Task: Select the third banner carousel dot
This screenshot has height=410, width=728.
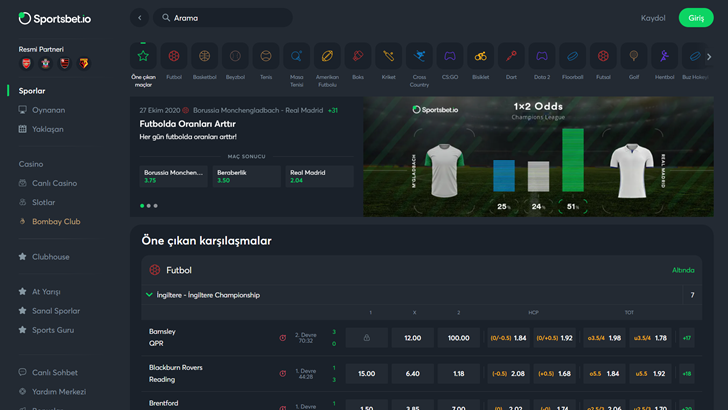Action: pyautogui.click(x=156, y=206)
